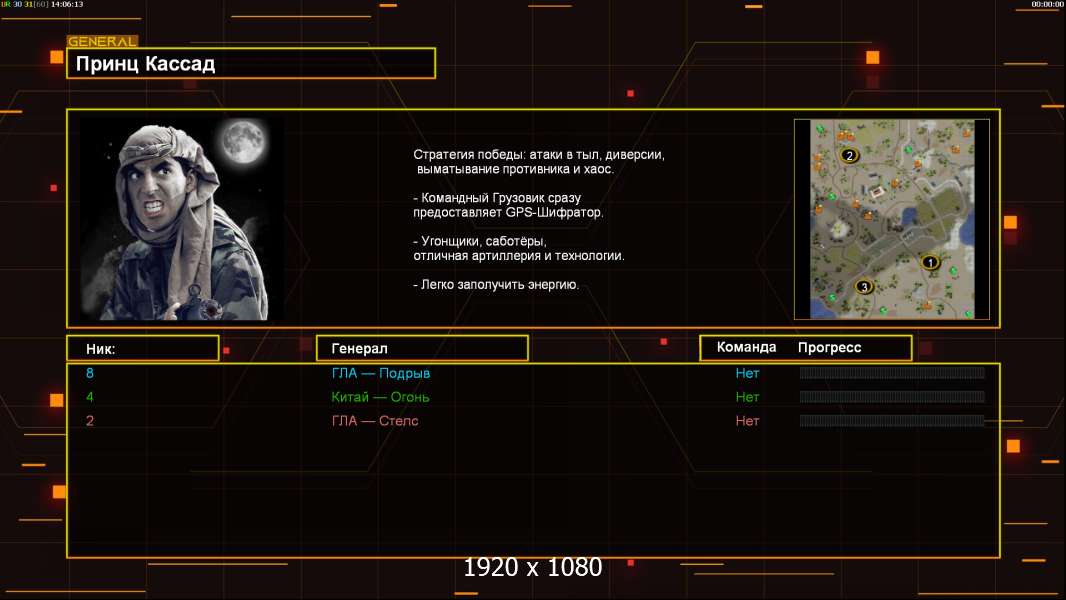This screenshot has width=1066, height=600.
Task: Click progress bar of Китай — Огонь row
Action: pos(892,396)
